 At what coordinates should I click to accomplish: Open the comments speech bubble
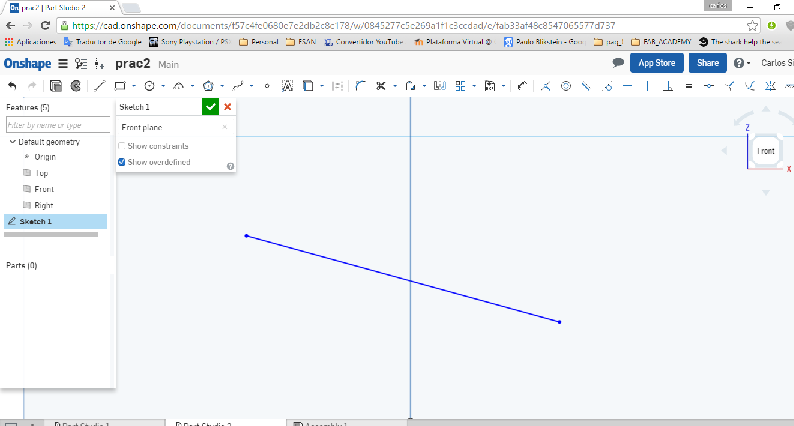click(618, 63)
